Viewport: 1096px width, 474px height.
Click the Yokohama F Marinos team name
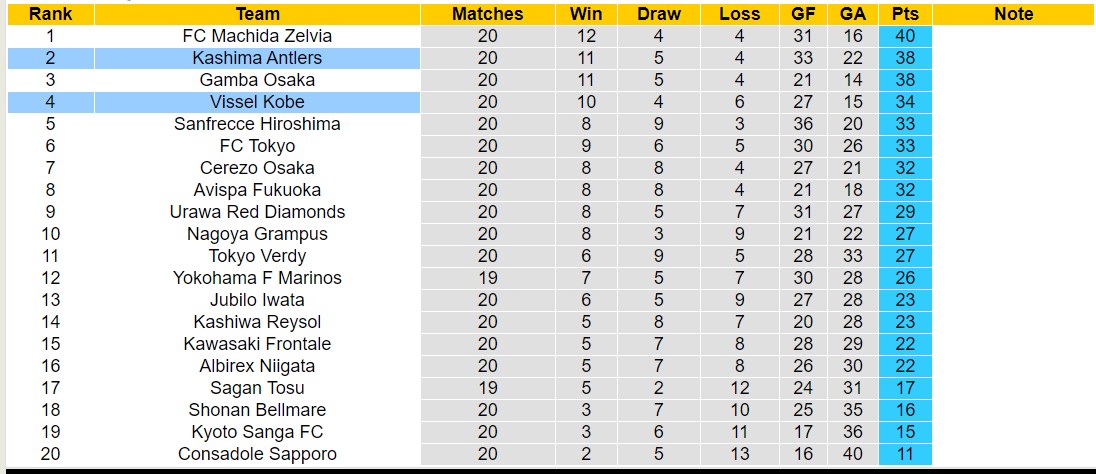257,278
